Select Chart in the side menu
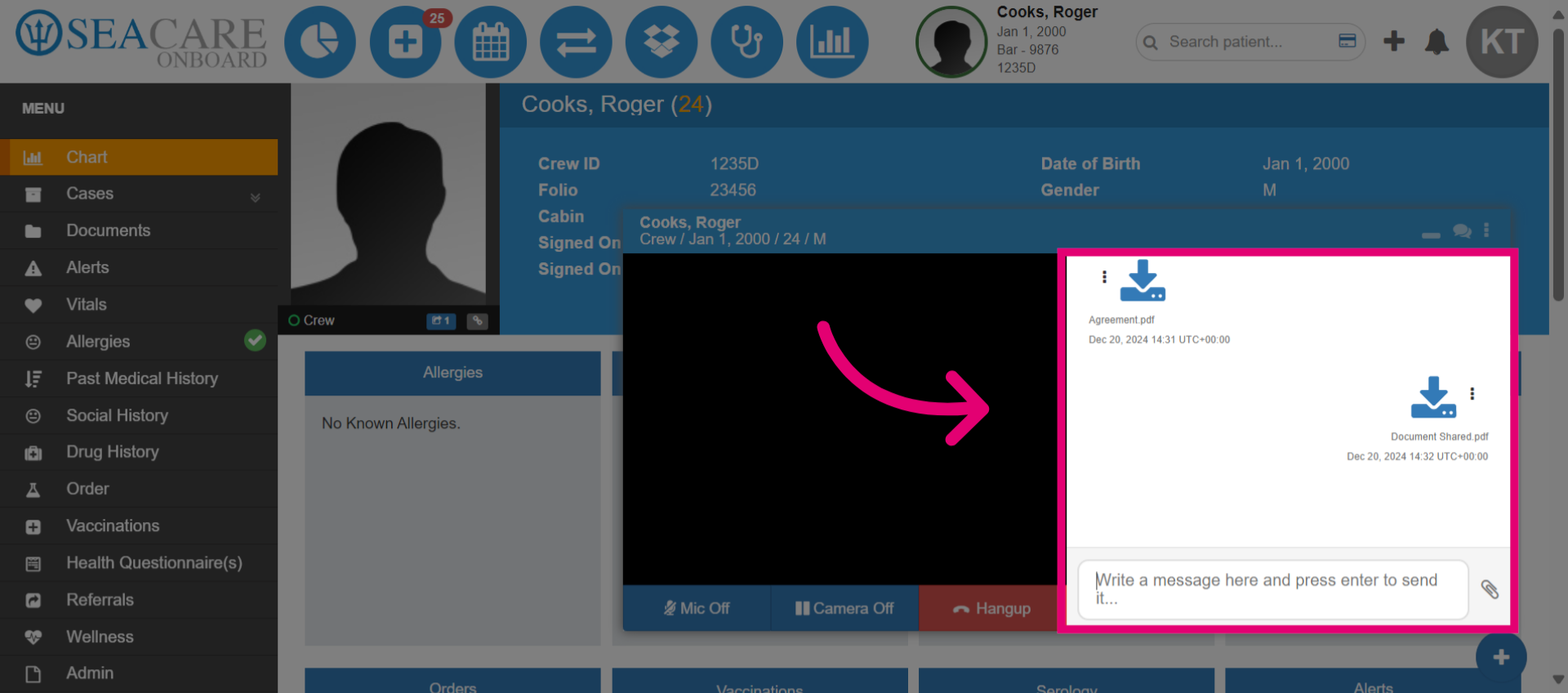The width and height of the screenshot is (1568, 693). 139,157
